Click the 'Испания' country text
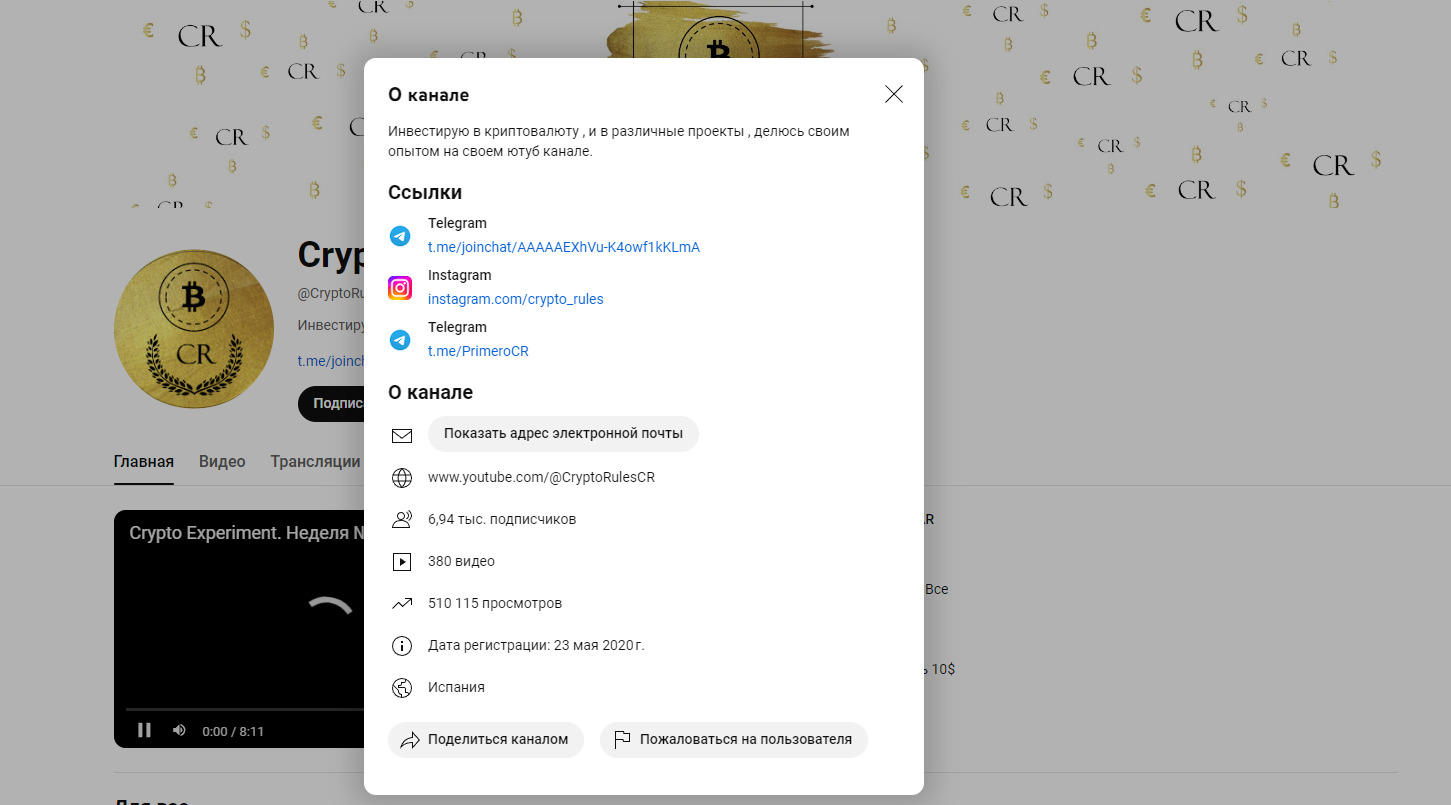 click(456, 687)
